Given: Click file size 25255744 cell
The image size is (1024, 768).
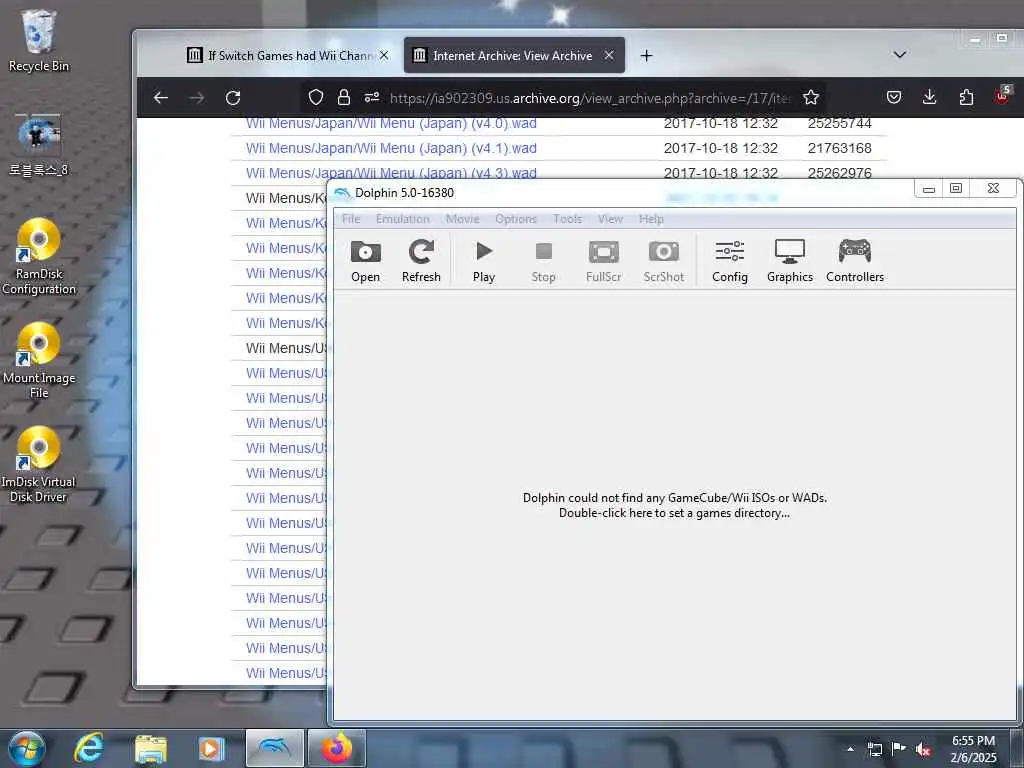Looking at the screenshot, I should [839, 123].
